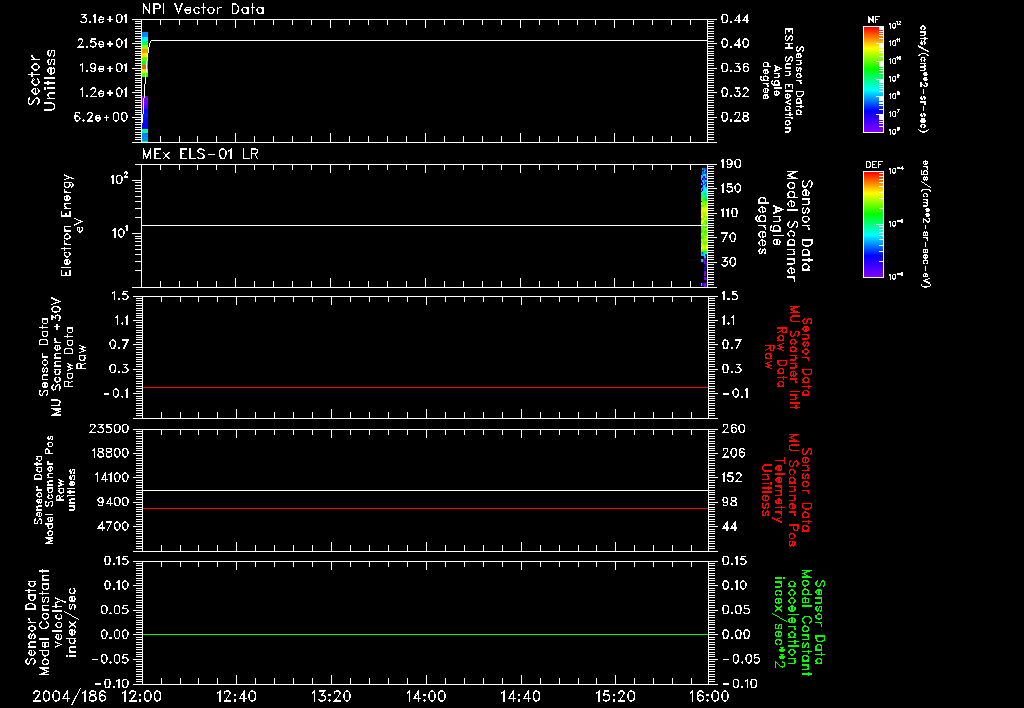Viewport: 1024px width, 708px height.
Task: Click the 3.1e+01 tick label
Action: [x=104, y=18]
